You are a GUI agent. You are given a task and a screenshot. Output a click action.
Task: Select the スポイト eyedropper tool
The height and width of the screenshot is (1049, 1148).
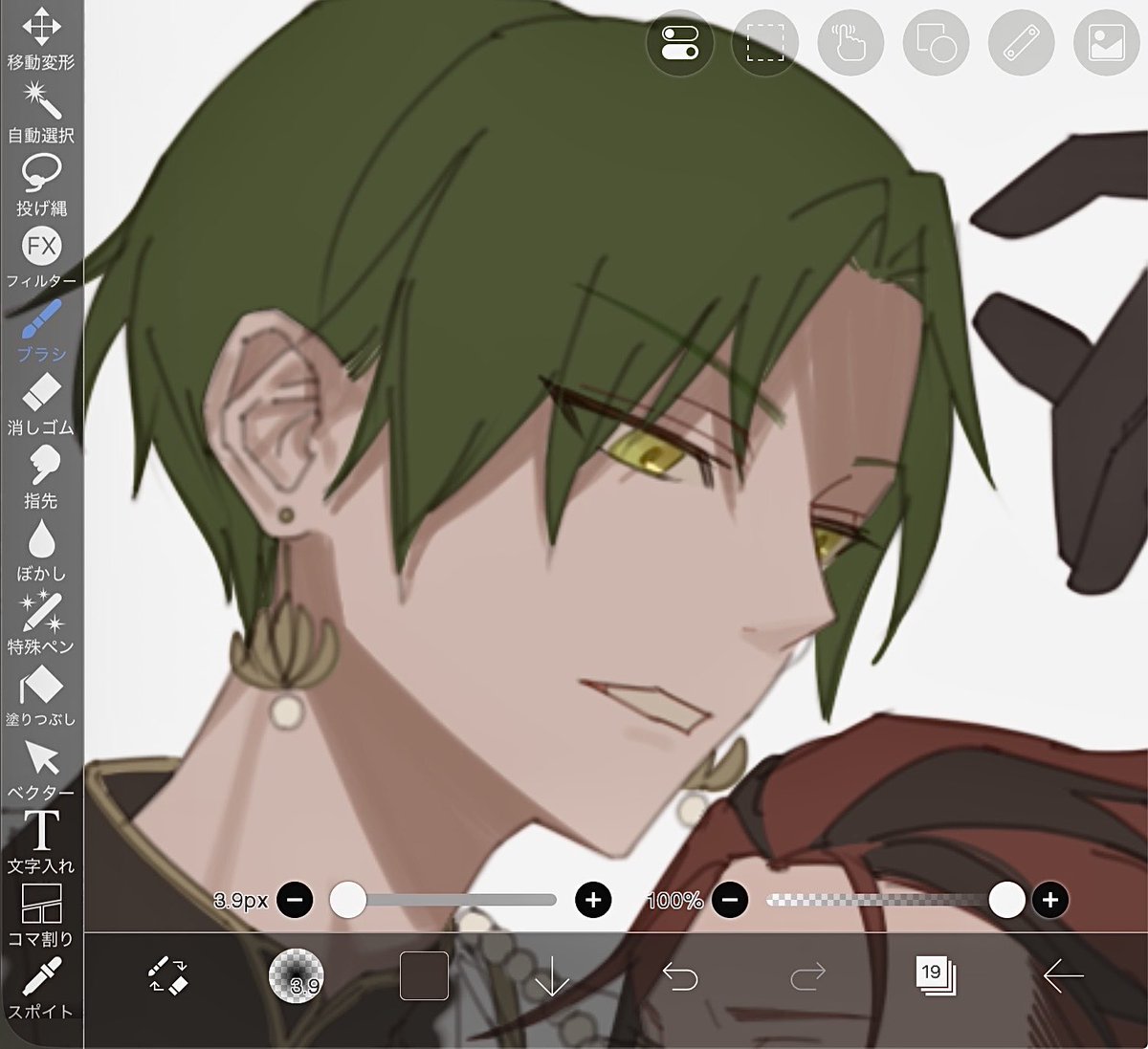[x=41, y=988]
